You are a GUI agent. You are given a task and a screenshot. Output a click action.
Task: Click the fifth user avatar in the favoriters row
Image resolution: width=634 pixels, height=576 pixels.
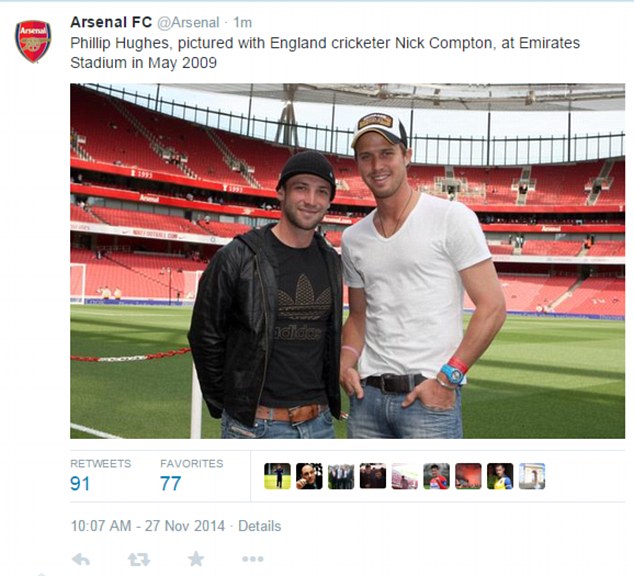point(405,476)
